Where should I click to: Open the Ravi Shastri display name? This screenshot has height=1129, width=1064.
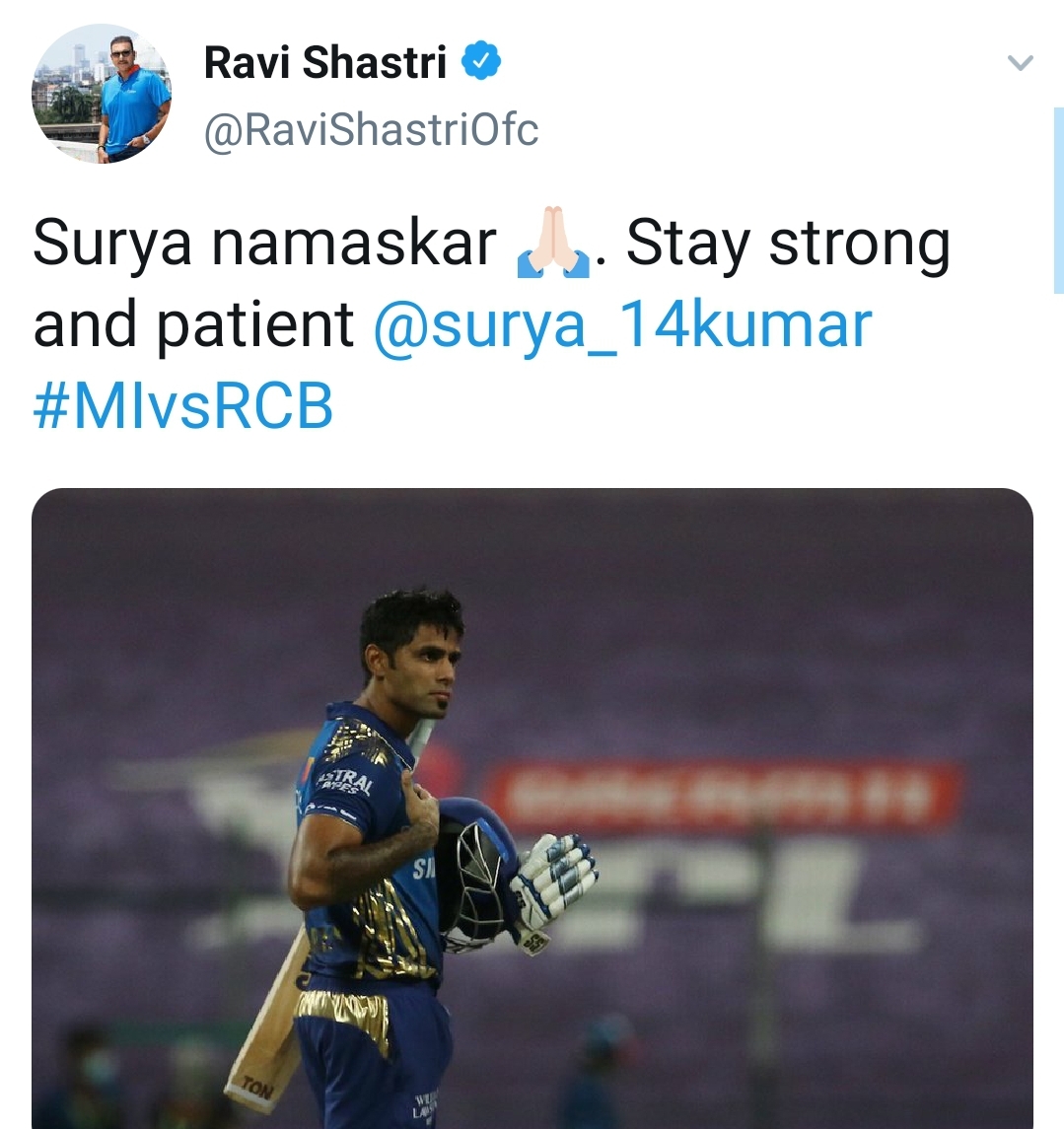325,62
